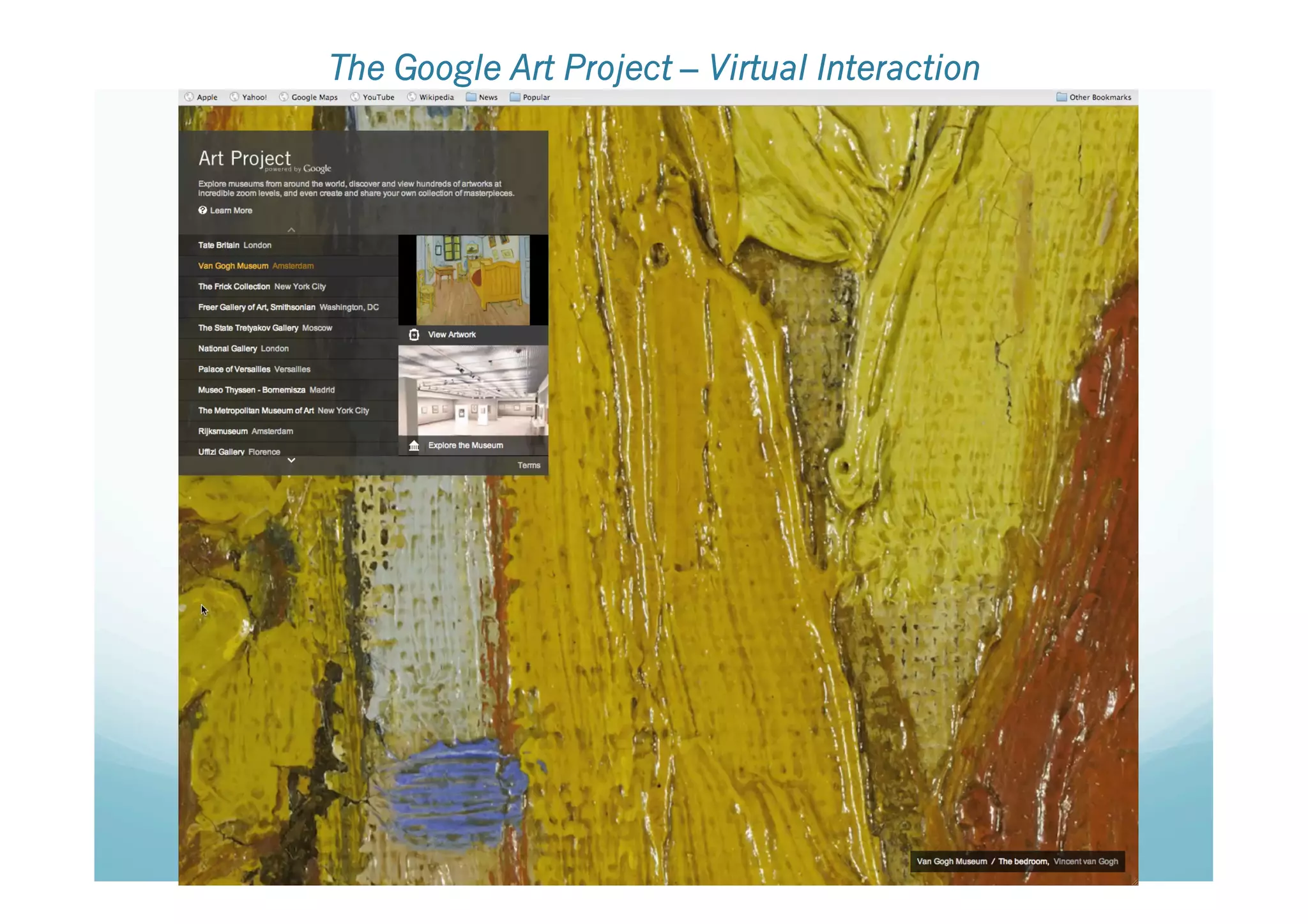
Task: Open the museum gallery interior thumbnail
Action: pos(473,391)
